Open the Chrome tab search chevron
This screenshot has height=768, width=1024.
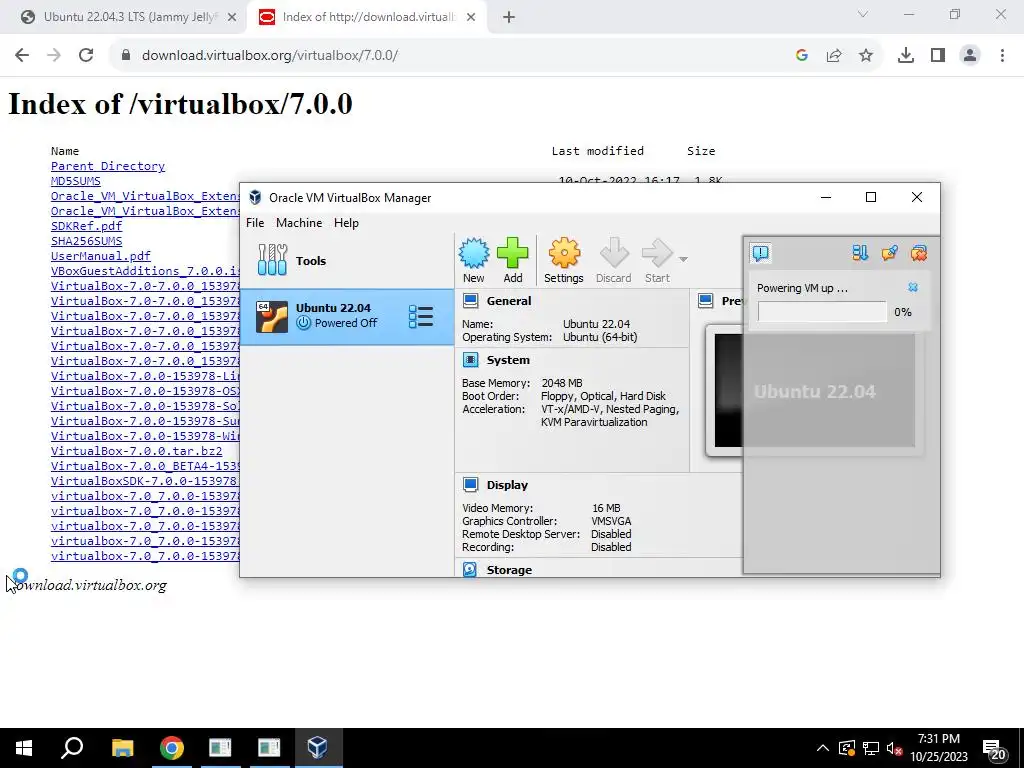(x=863, y=14)
